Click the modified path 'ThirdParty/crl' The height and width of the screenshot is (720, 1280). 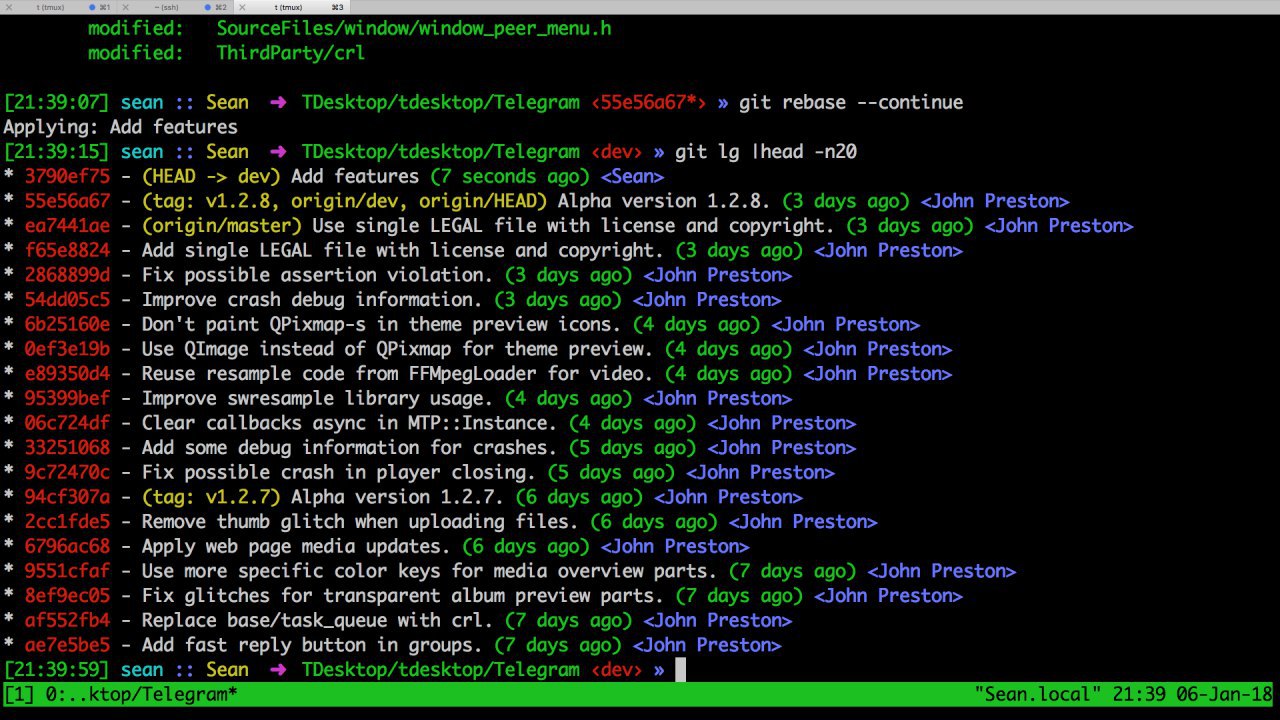pos(291,53)
